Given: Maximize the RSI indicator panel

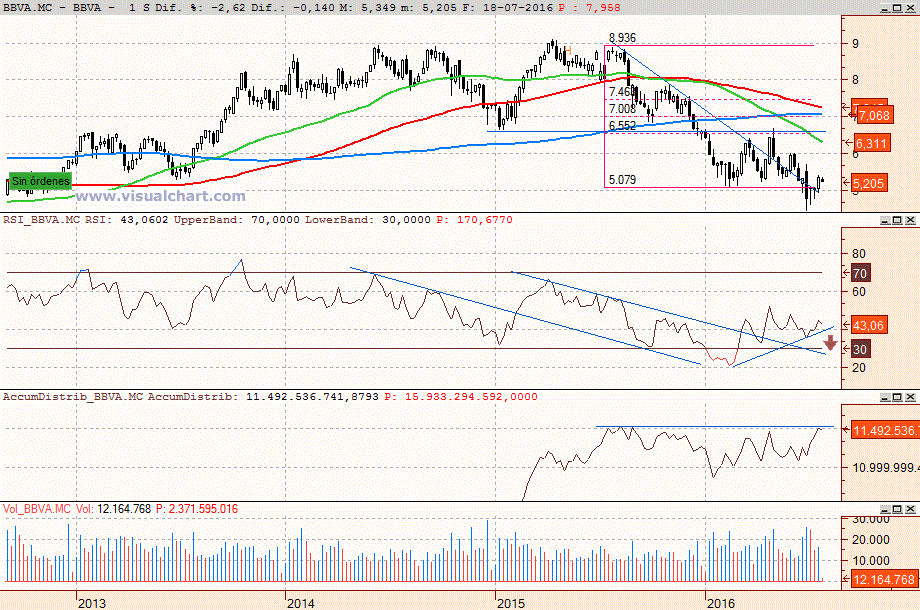Looking at the screenshot, I should coord(897,220).
